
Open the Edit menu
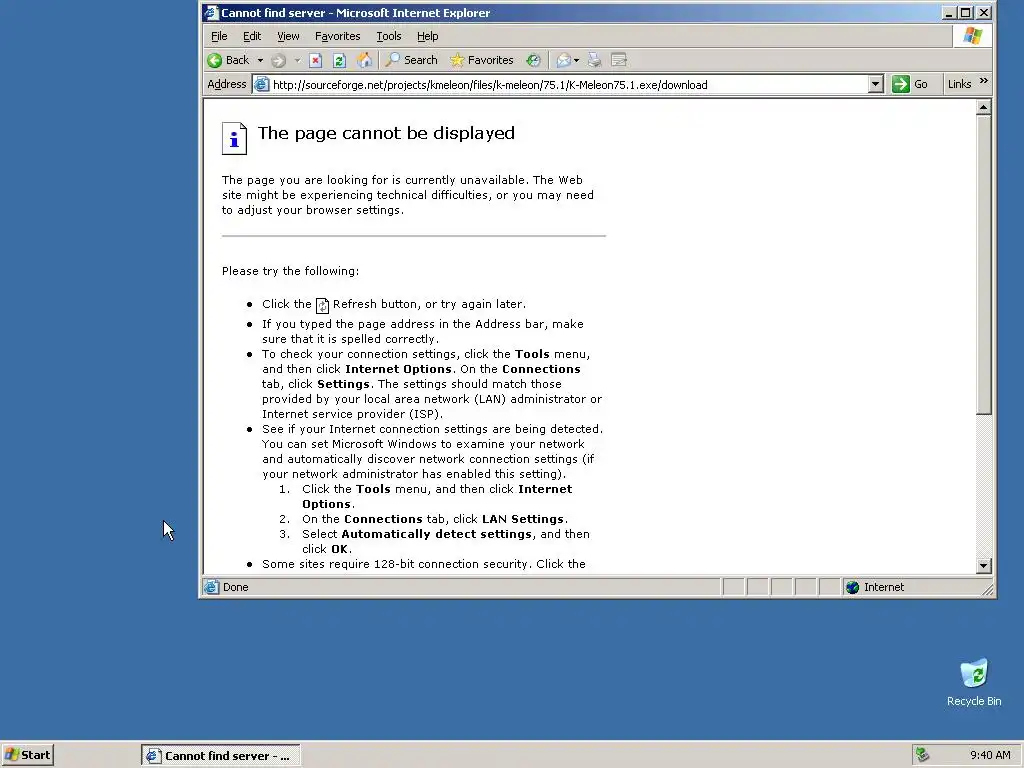point(252,37)
